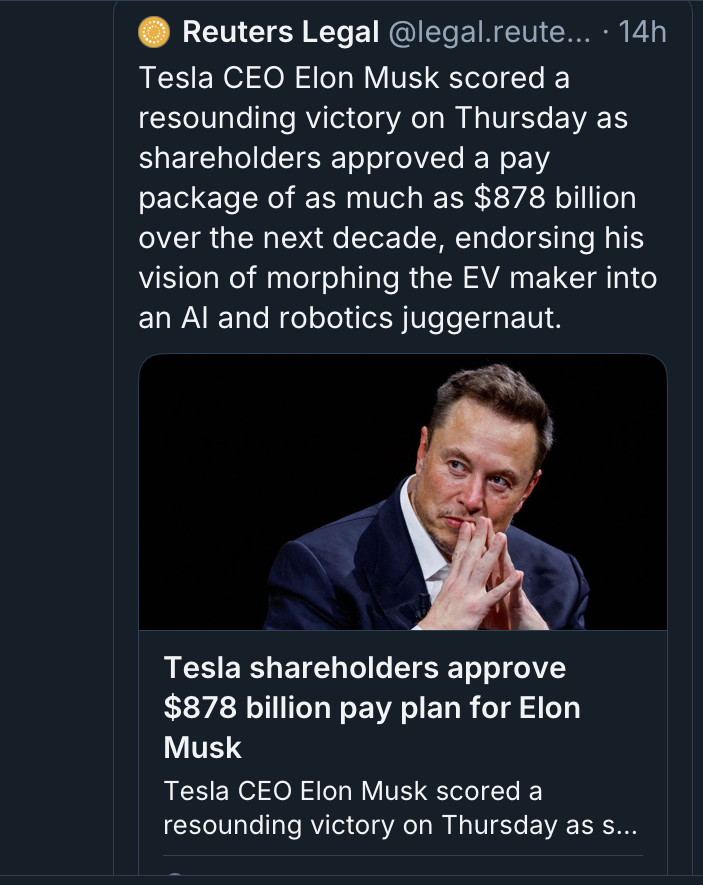Open the 14h post timestamp

coord(642,33)
